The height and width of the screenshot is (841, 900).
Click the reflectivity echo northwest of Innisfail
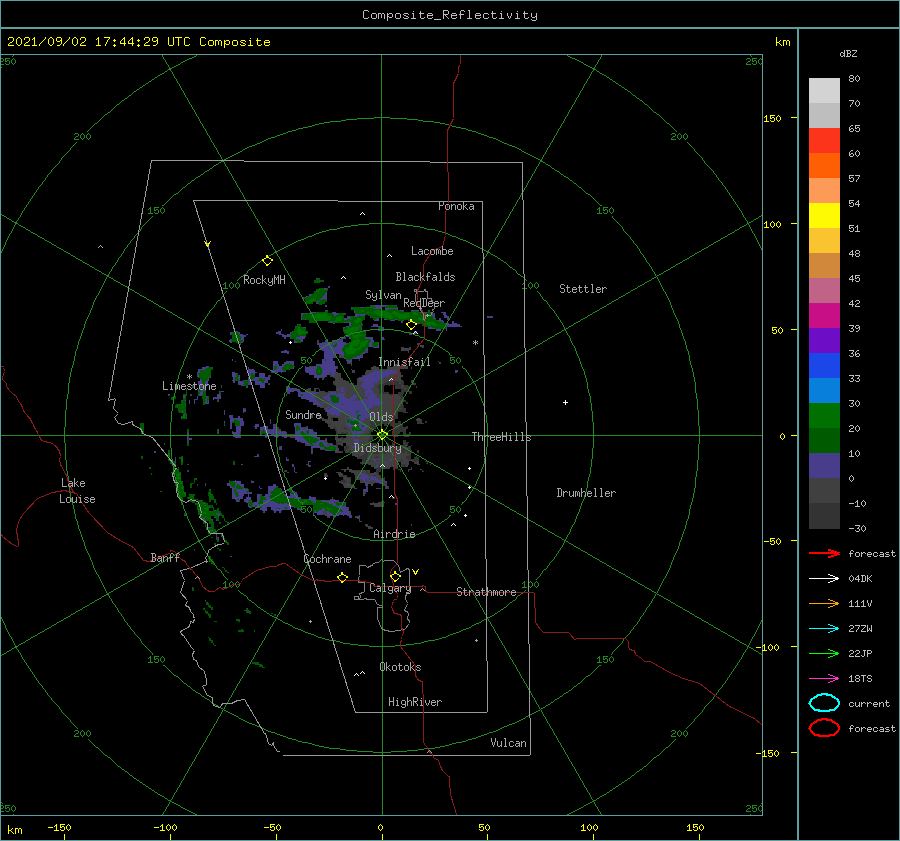(x=357, y=344)
